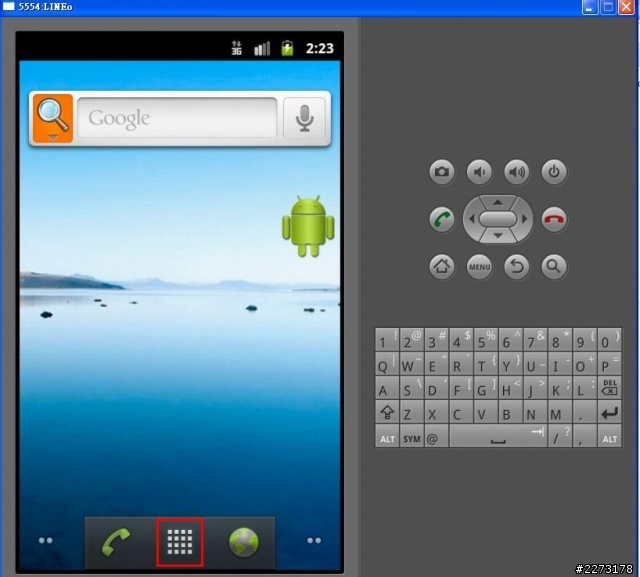
Task: Click the DEL key on keyboard
Action: pyautogui.click(x=609, y=388)
